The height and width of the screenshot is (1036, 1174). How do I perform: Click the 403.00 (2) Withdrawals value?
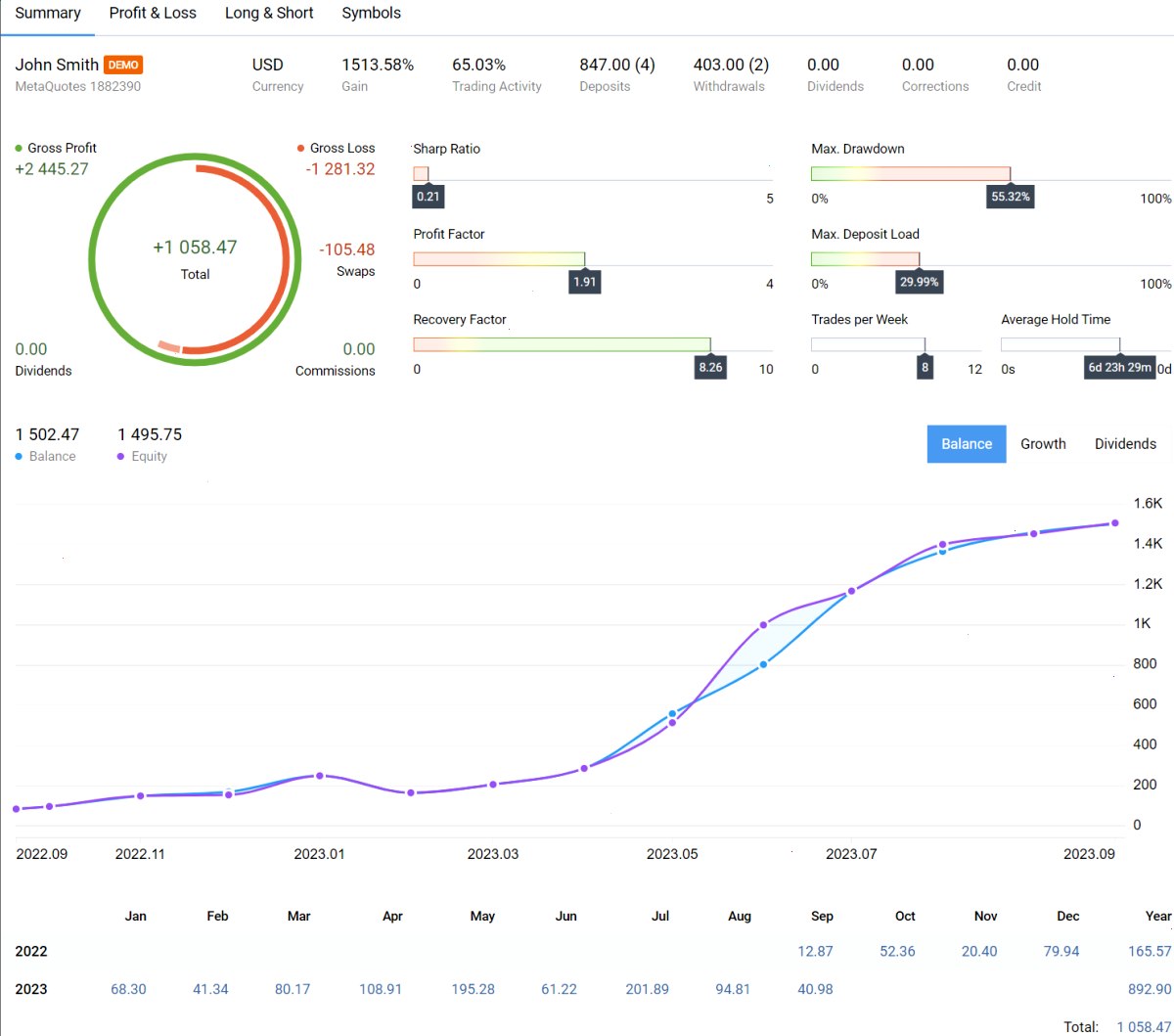[731, 65]
